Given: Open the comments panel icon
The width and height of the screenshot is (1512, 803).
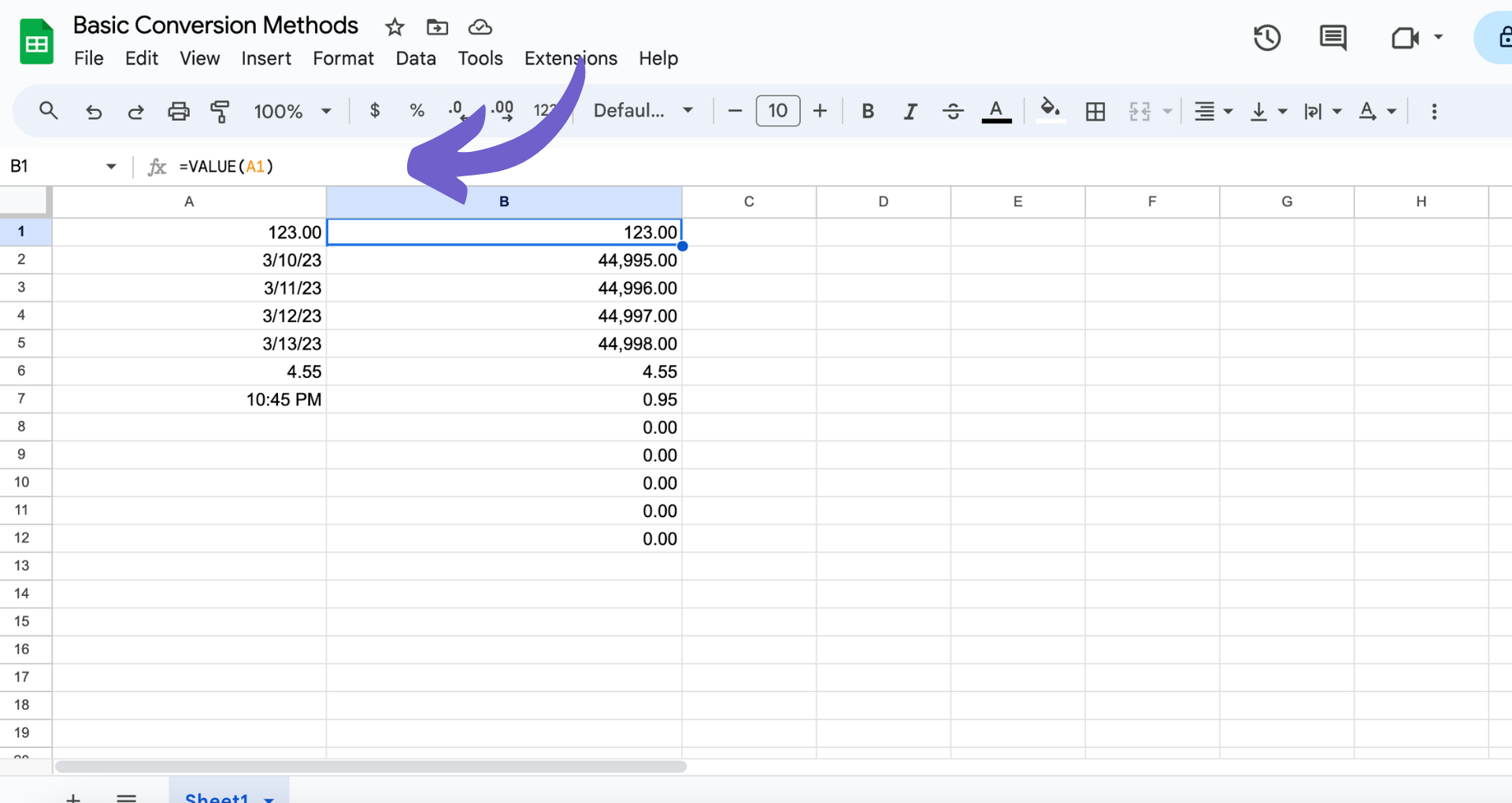Looking at the screenshot, I should click(1332, 38).
